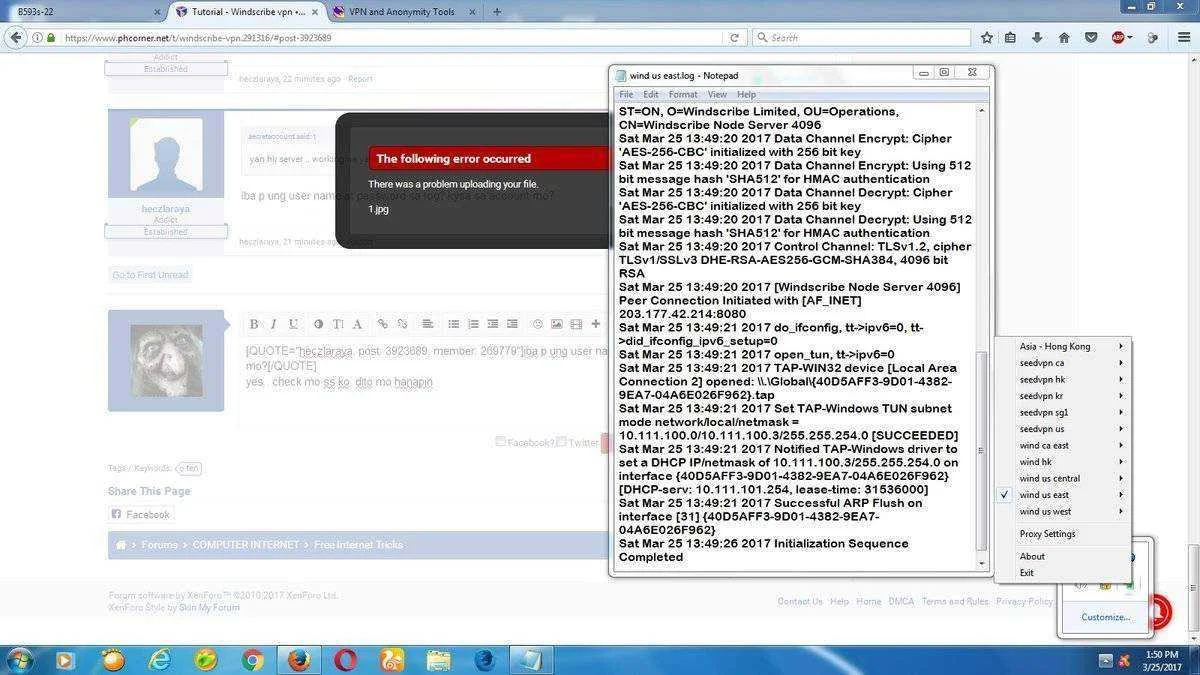This screenshot has width=1200, height=675.
Task: Insert link using editor chain icon
Action: (383, 324)
